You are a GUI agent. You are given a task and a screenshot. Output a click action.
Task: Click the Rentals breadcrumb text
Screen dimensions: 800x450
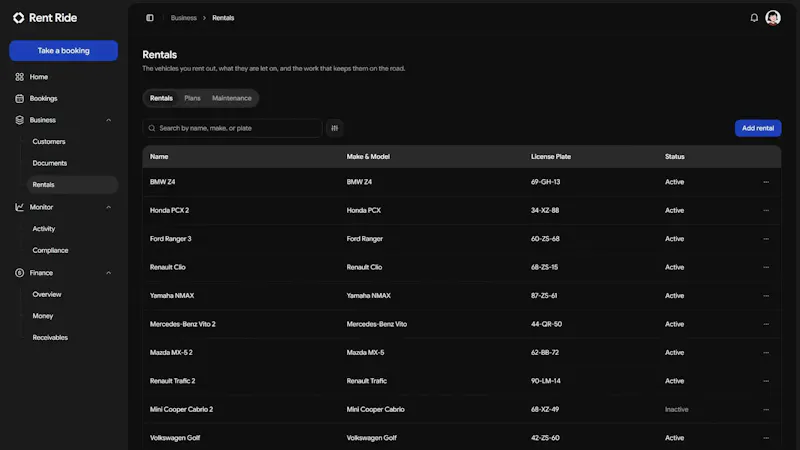point(223,18)
